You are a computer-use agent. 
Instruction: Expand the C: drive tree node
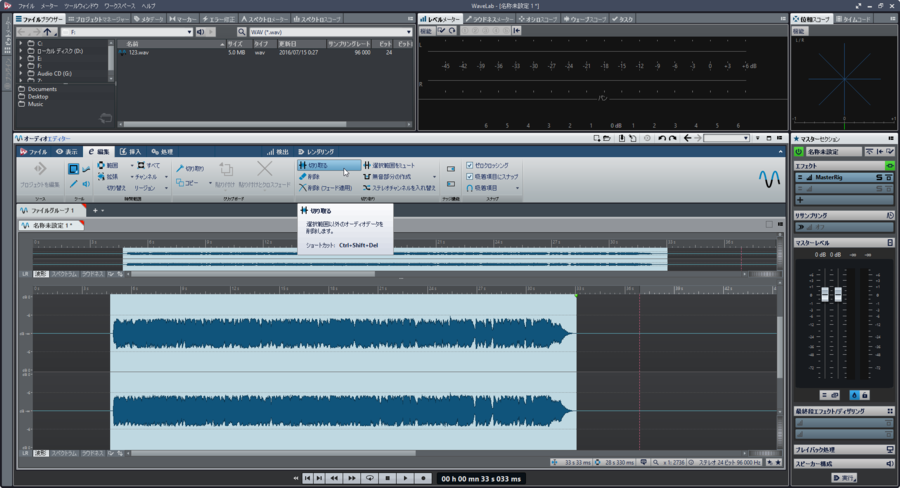click(x=21, y=44)
